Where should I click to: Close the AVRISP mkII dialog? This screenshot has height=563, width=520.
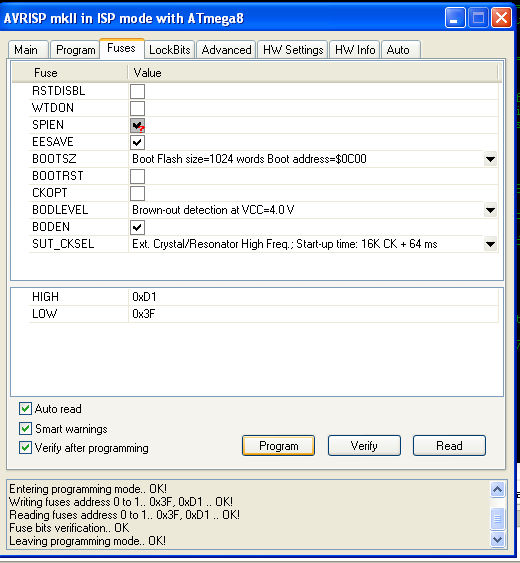(x=501, y=17)
